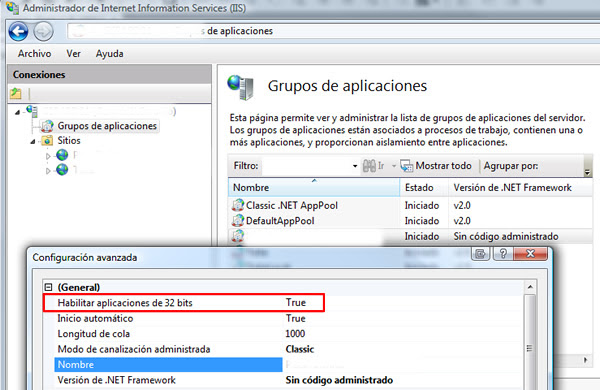Select the second website globe icon
This screenshot has width=600, height=390.
(62, 170)
